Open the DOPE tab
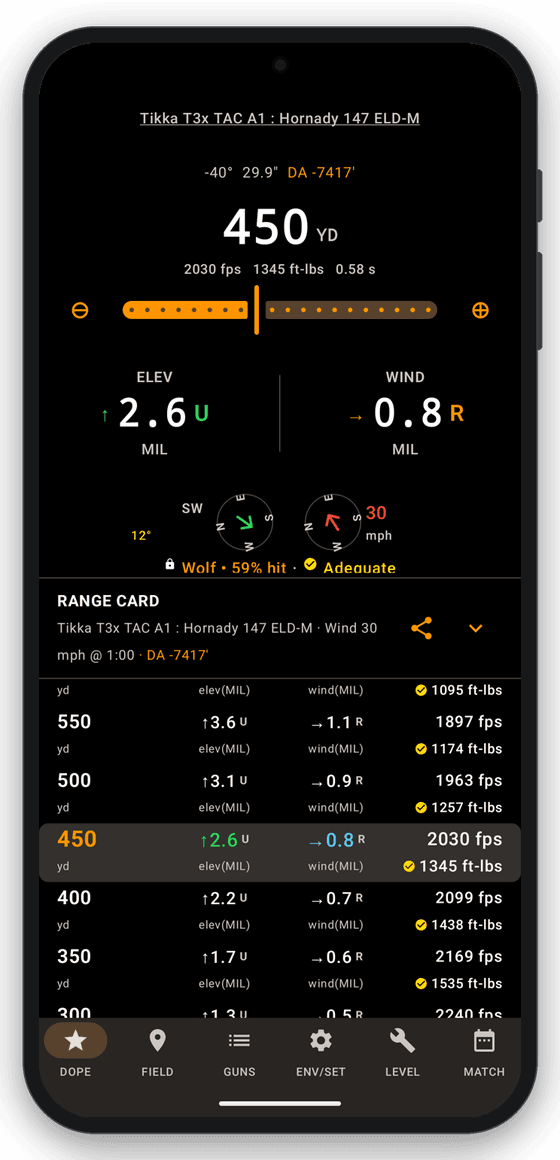Screen dimensions: 560x1160 (x=75, y=1051)
